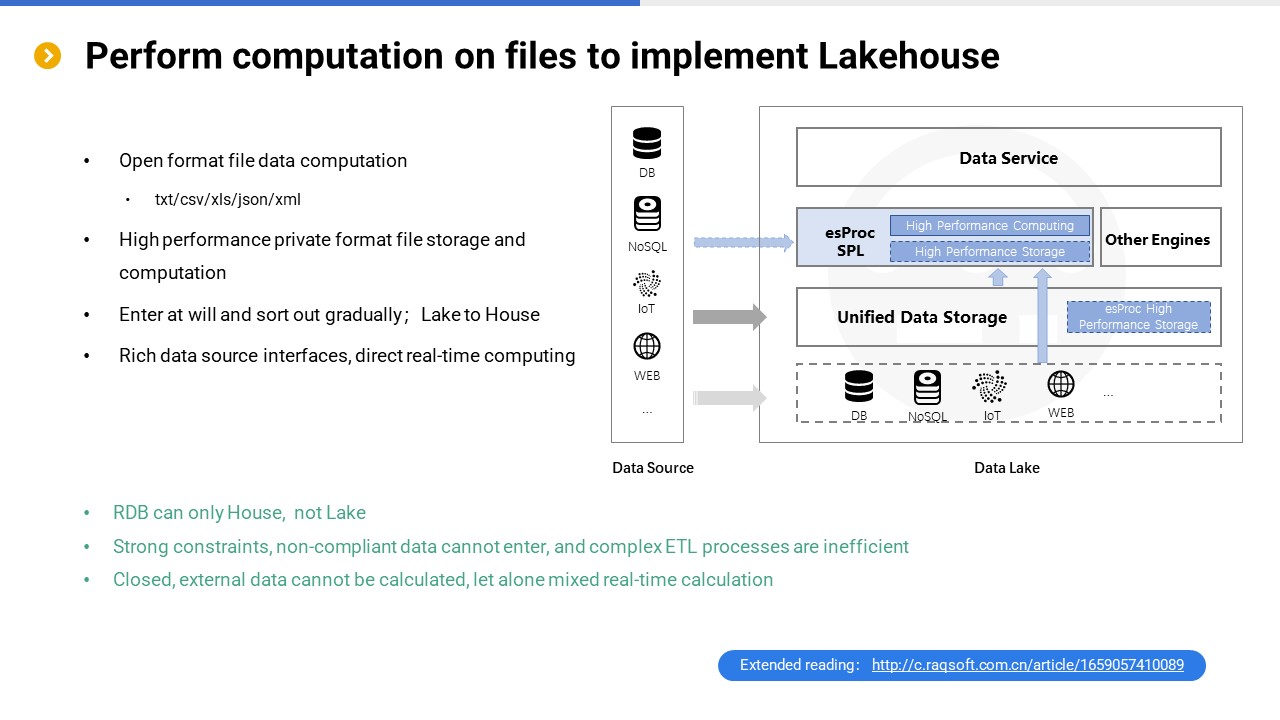The width and height of the screenshot is (1280, 720).
Task: Click the DB icon inside the Data Lake box
Action: coord(859,386)
